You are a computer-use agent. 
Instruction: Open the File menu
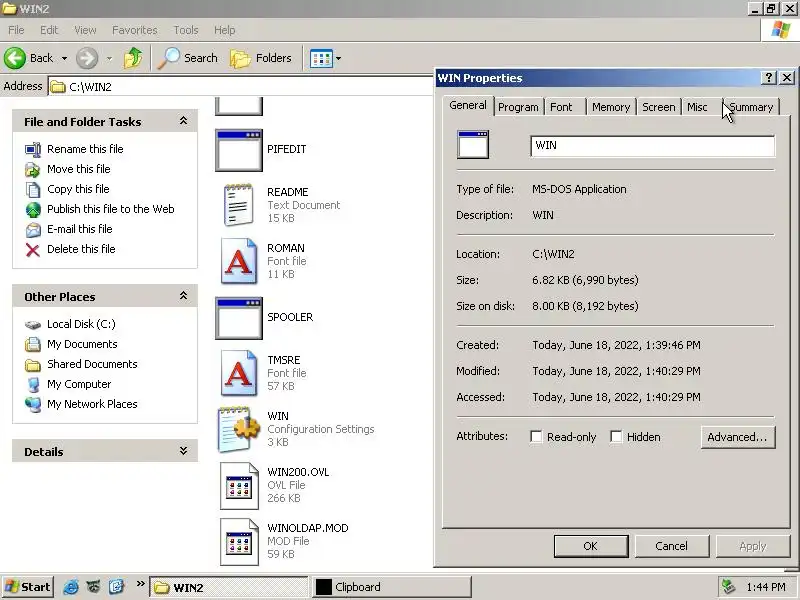pyautogui.click(x=16, y=30)
